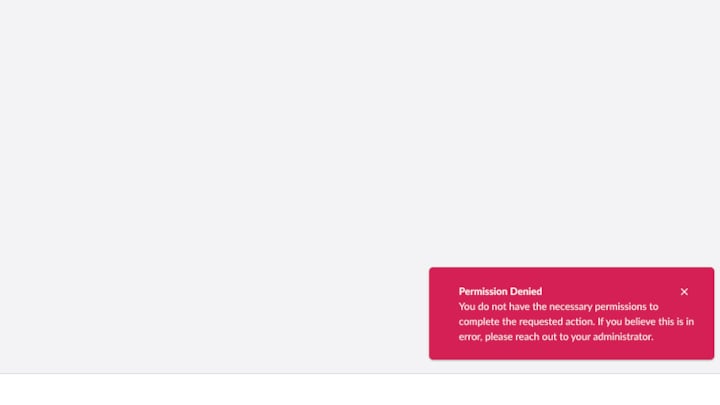Image resolution: width=720 pixels, height=405 pixels.
Task: Click the white footer strip below the divider
Action: (x=360, y=390)
